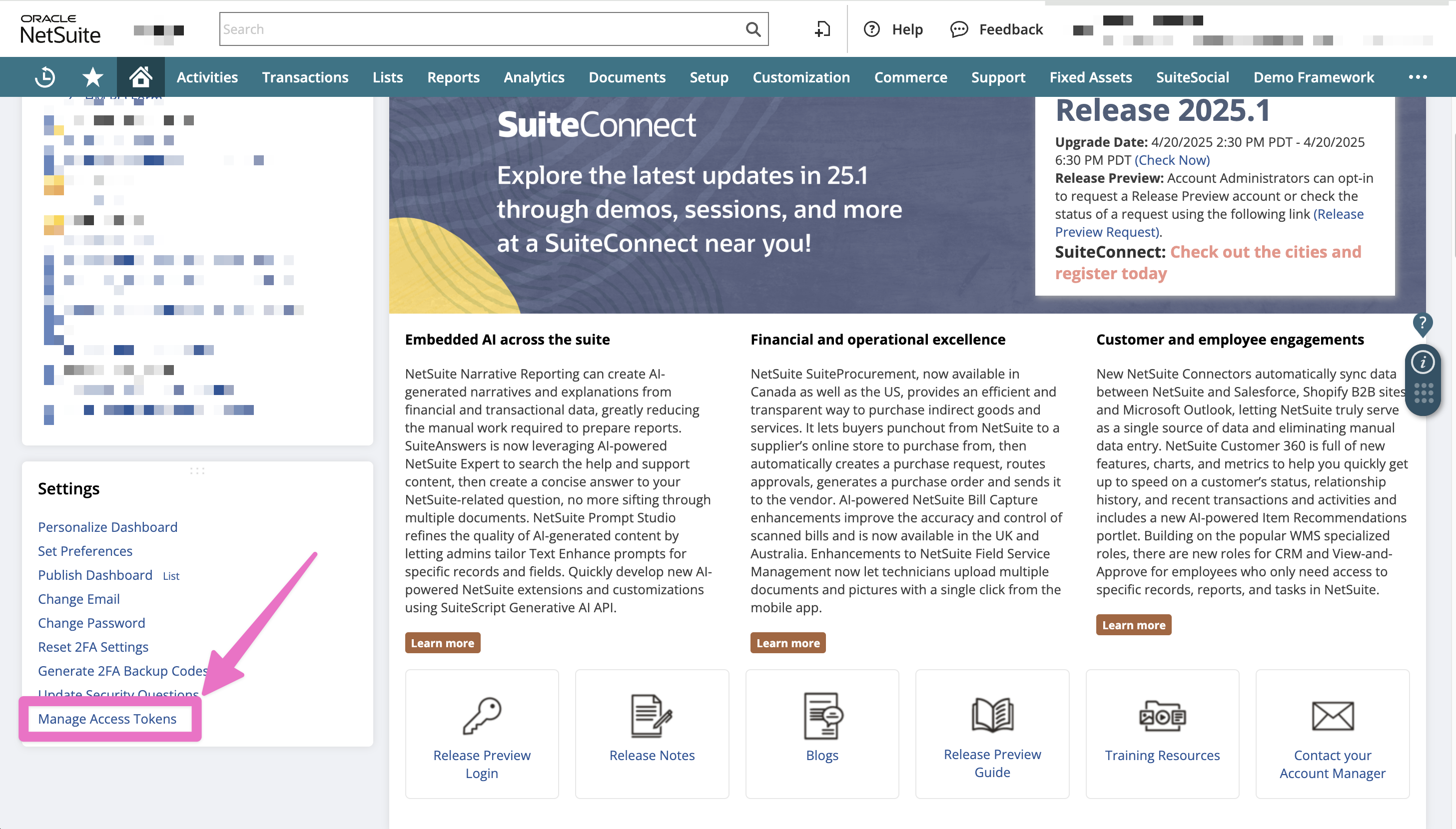Open the more menus ellipsis icon
This screenshot has width=1456, height=829.
point(1418,77)
